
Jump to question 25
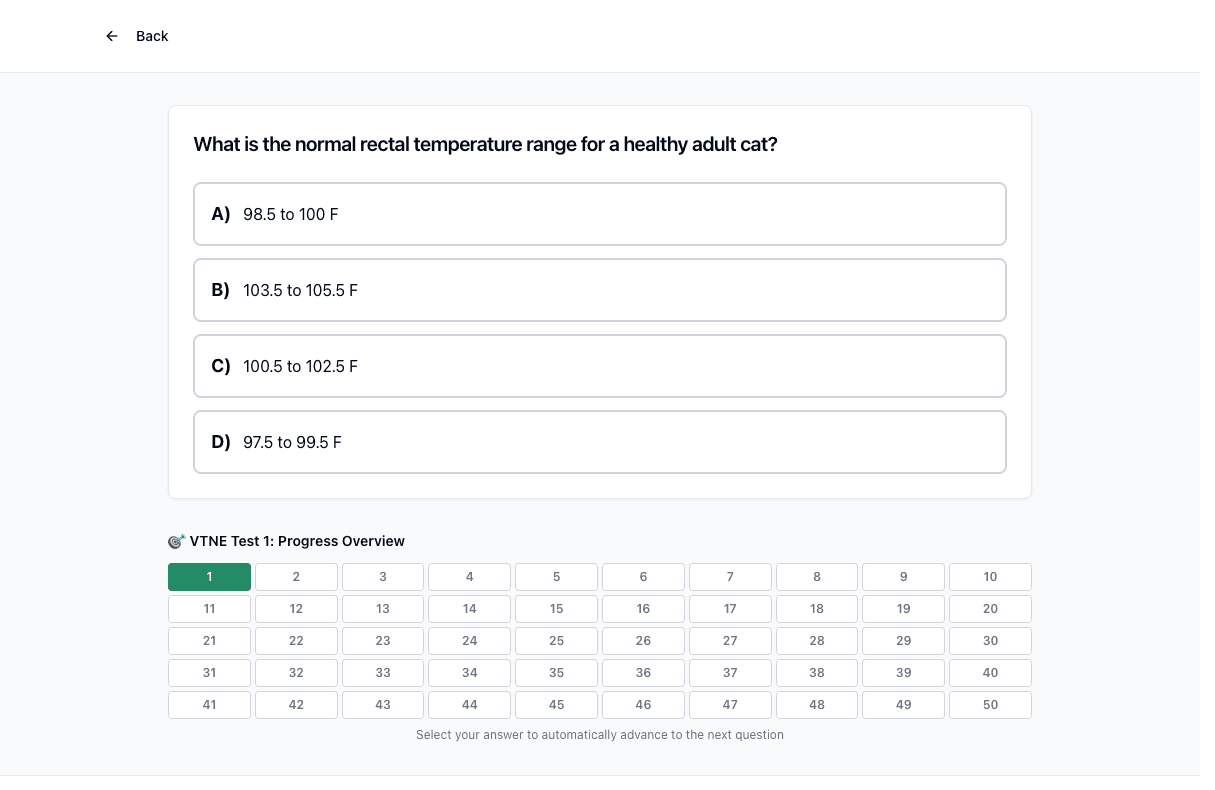click(557, 641)
